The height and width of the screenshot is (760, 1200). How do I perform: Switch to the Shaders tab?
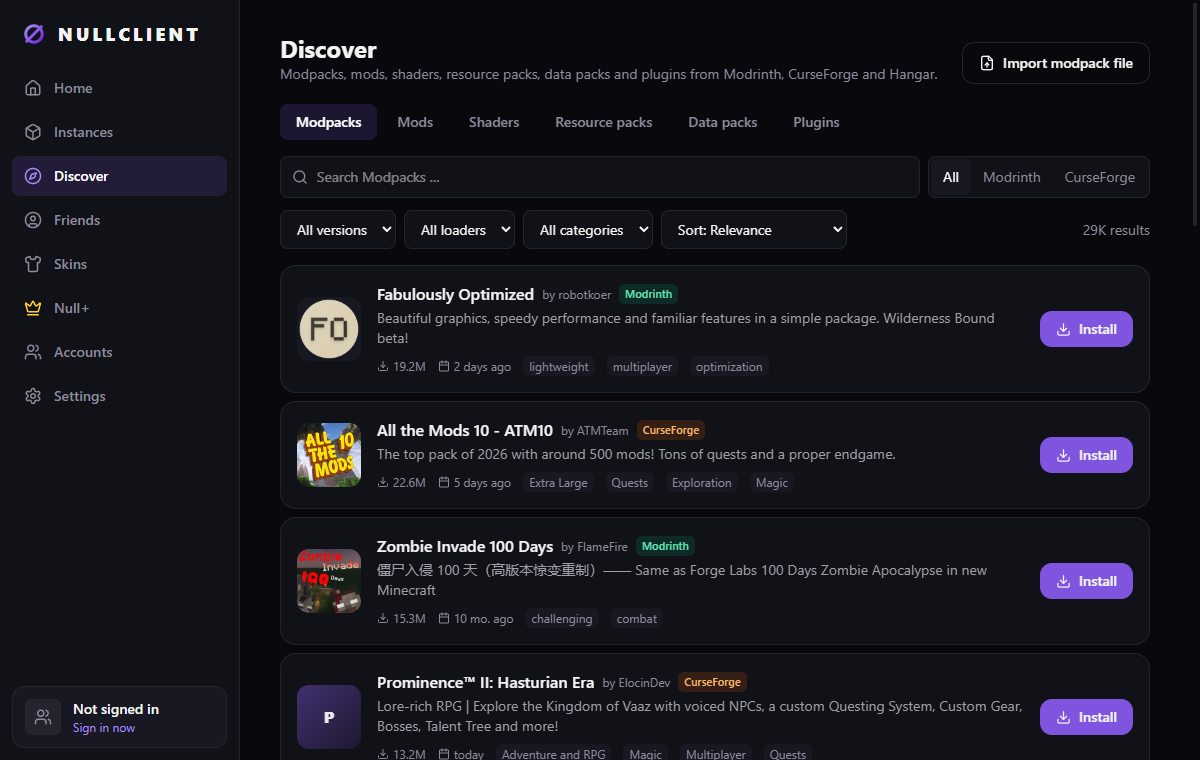point(494,122)
